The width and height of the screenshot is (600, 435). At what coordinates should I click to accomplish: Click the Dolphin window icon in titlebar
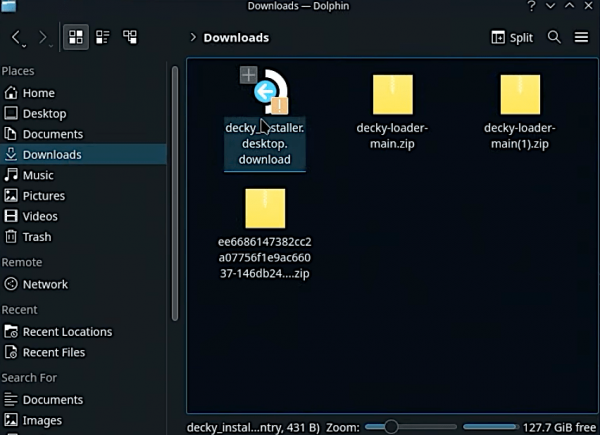8,6
